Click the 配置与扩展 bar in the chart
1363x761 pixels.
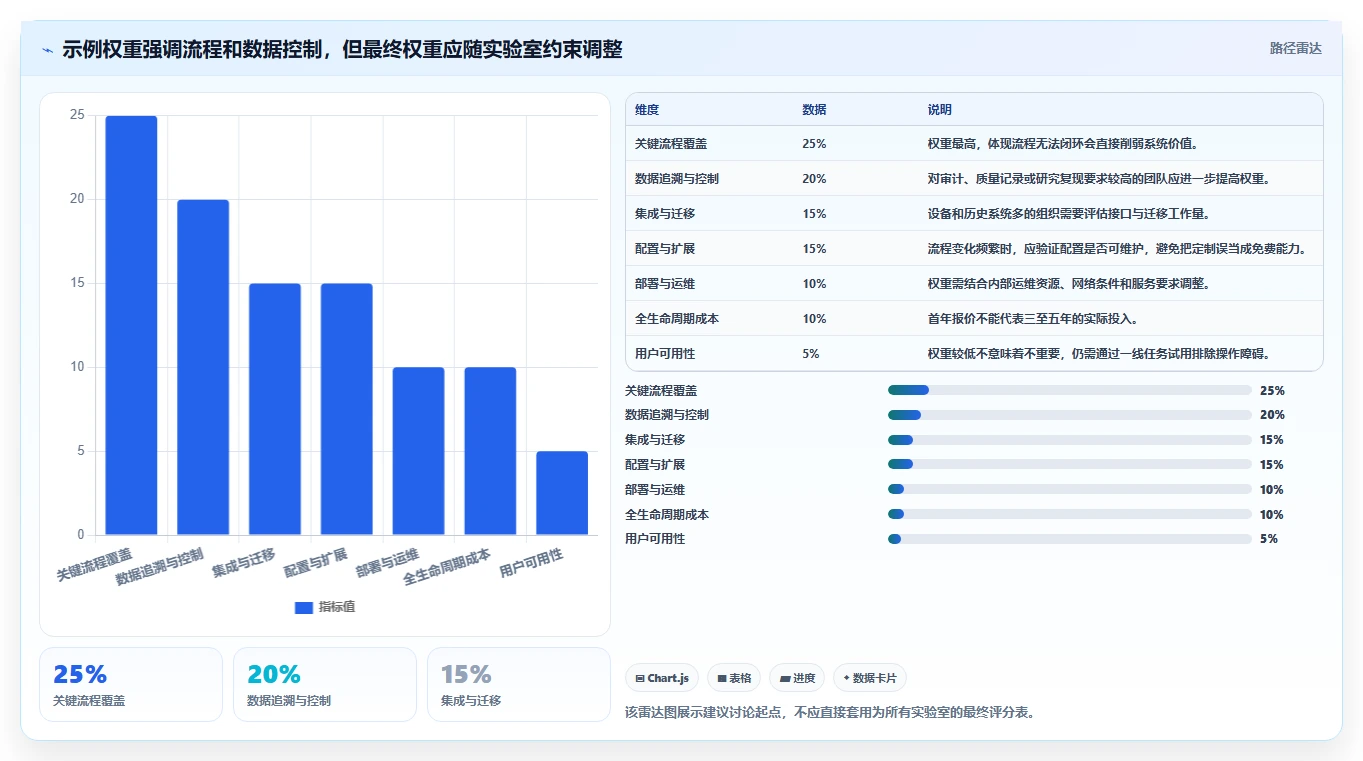click(346, 409)
